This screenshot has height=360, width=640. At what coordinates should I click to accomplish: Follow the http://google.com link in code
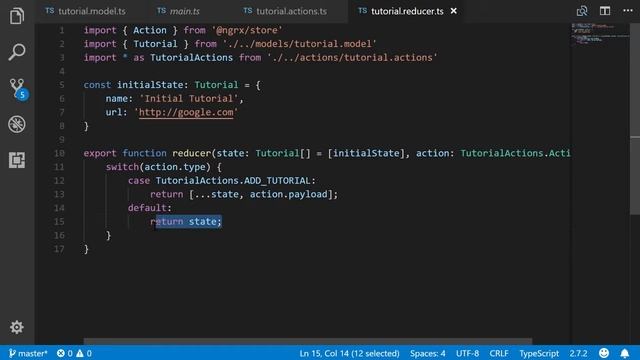(x=186, y=112)
